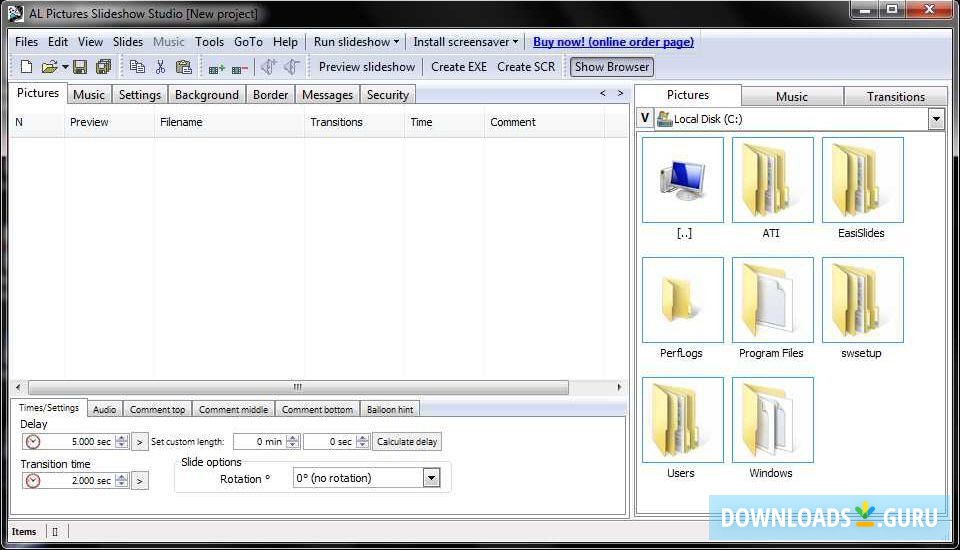Add a slide with the green plus icon

(216, 68)
